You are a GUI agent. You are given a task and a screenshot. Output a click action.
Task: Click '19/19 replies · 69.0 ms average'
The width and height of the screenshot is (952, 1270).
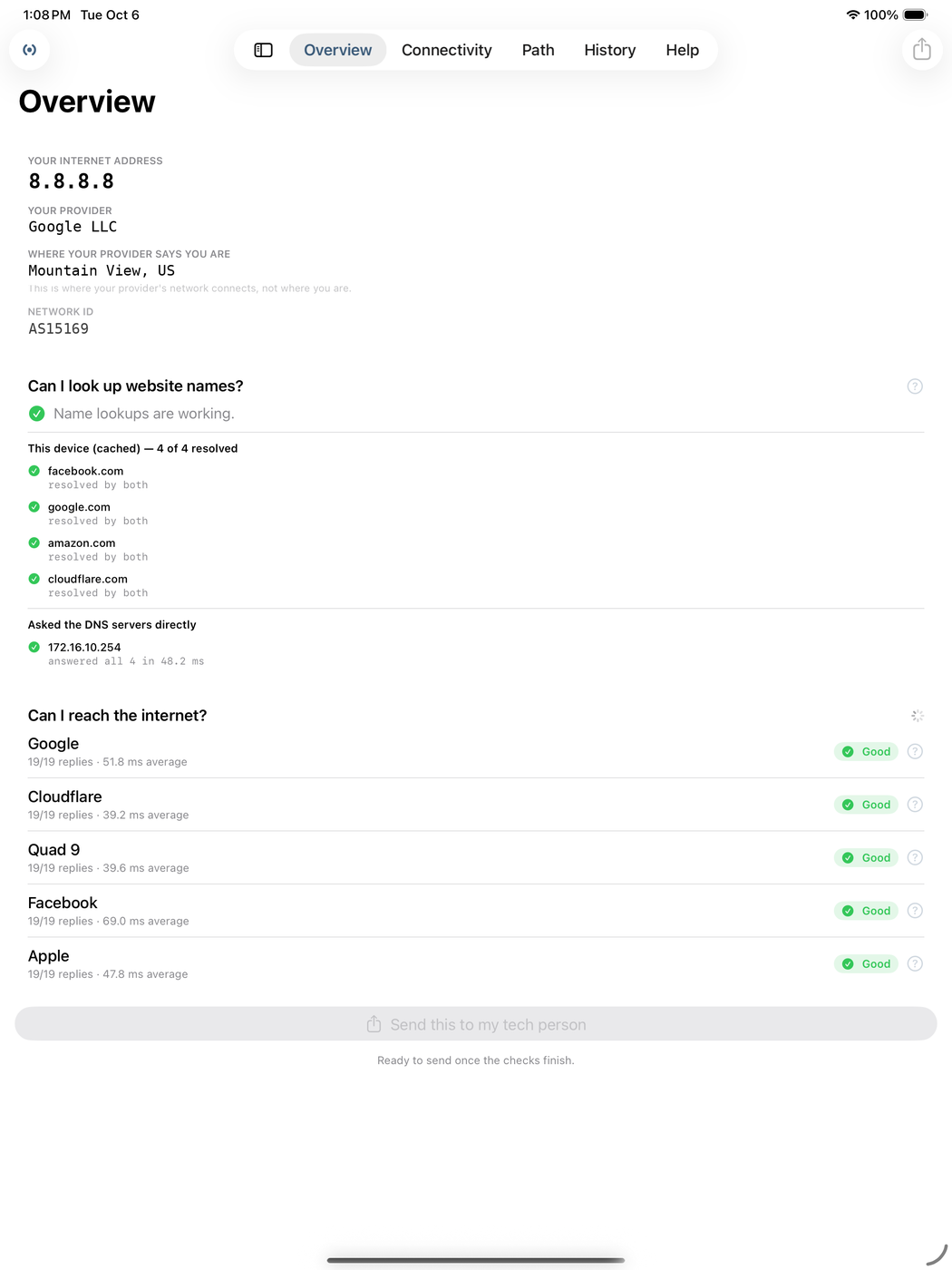tap(109, 921)
